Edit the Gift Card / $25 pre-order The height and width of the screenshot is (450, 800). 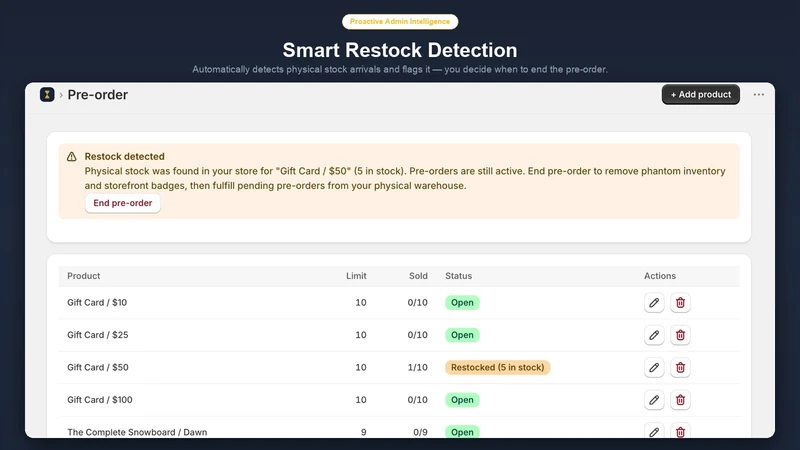[x=654, y=335]
